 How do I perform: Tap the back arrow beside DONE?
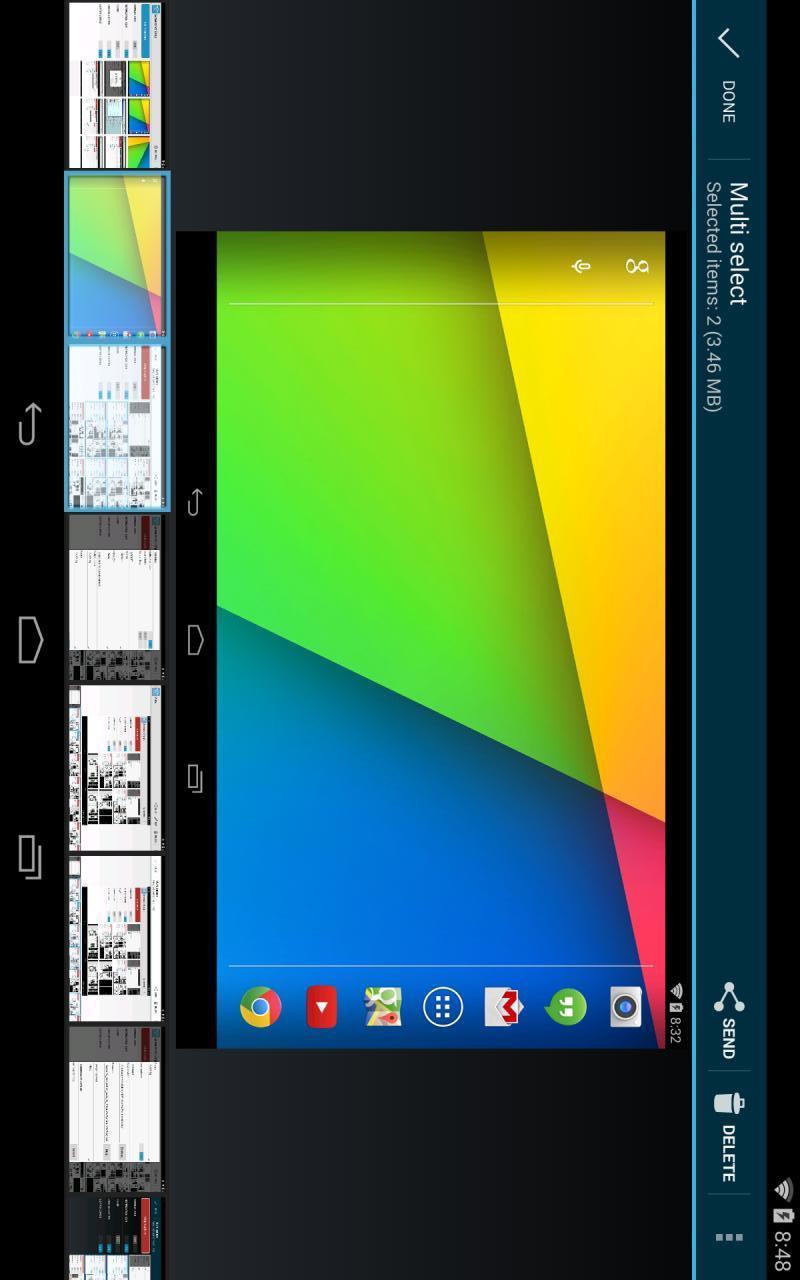[x=728, y=43]
